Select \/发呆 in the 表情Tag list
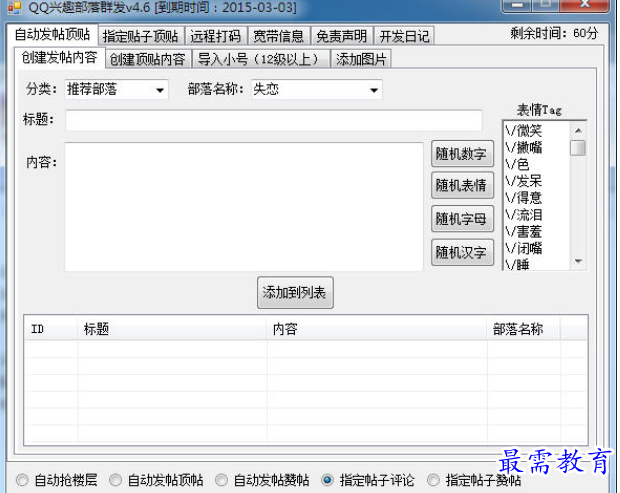The image size is (620, 493). point(524,181)
